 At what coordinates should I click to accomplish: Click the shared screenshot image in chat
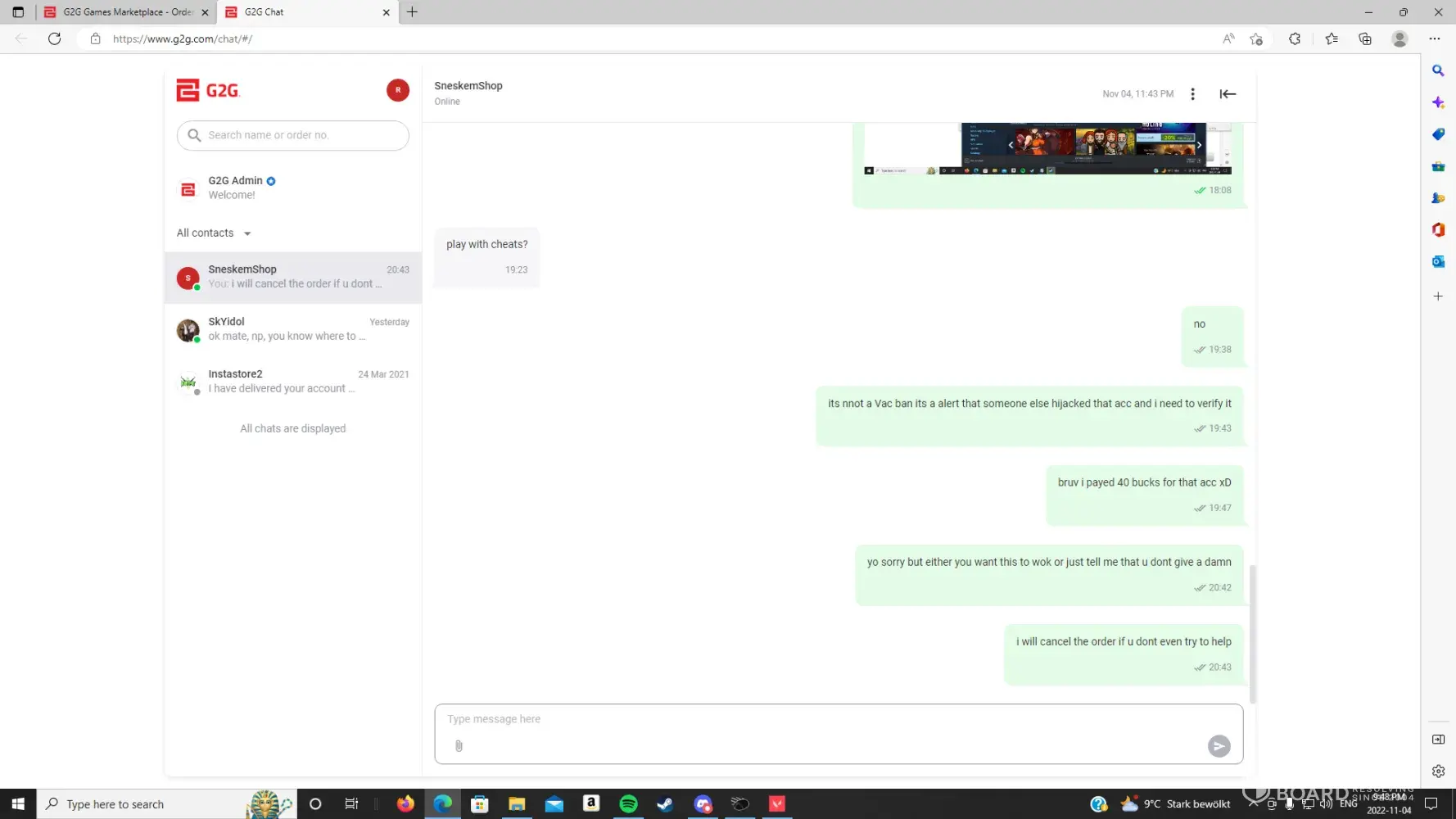tap(1047, 148)
